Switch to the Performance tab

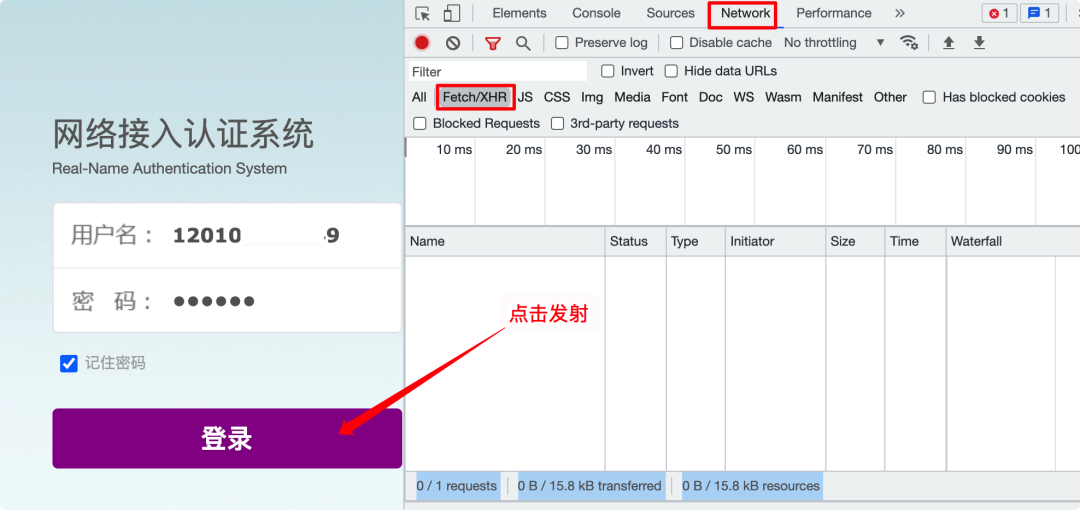833,13
